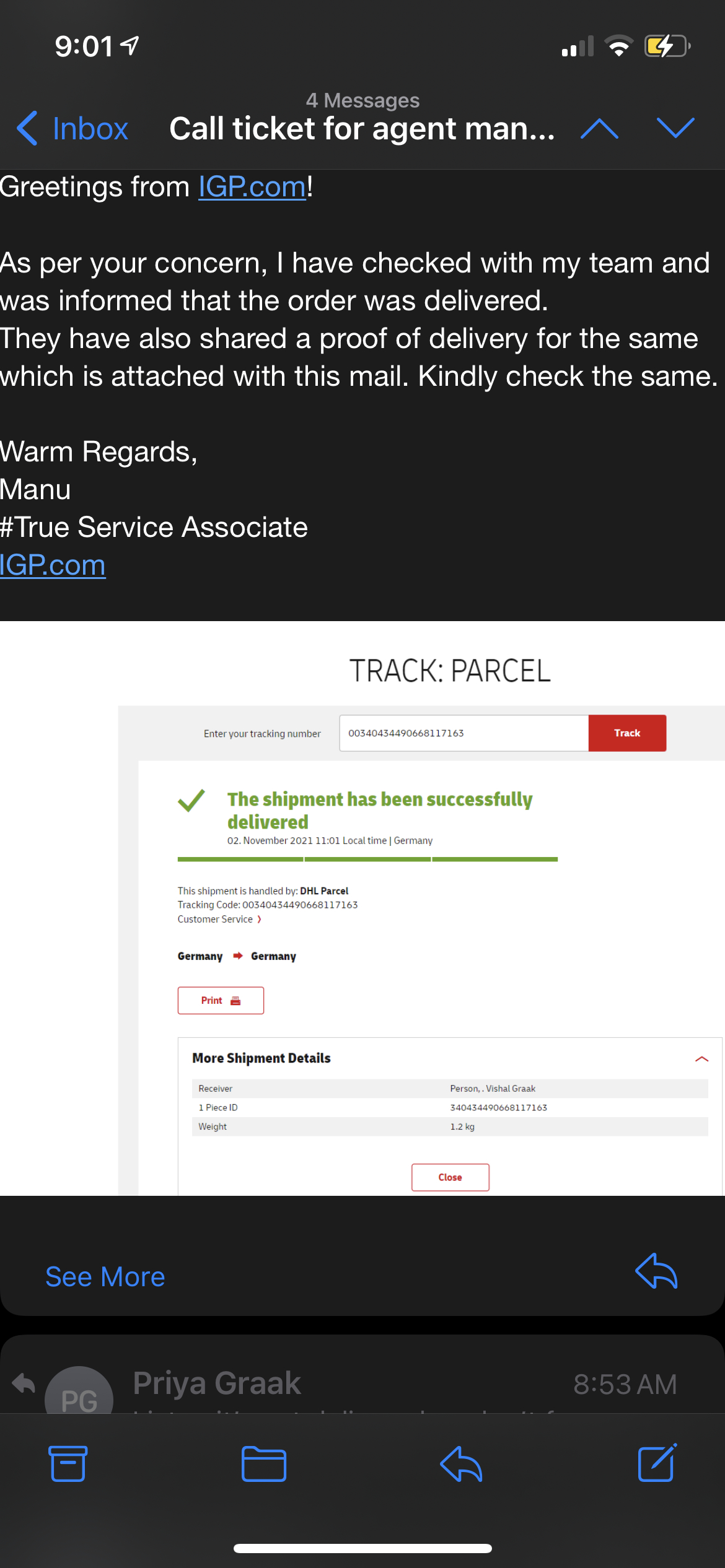Open Priya Graak's 8:53 AM message
Viewport: 725px width, 1568px height.
pos(372,1384)
